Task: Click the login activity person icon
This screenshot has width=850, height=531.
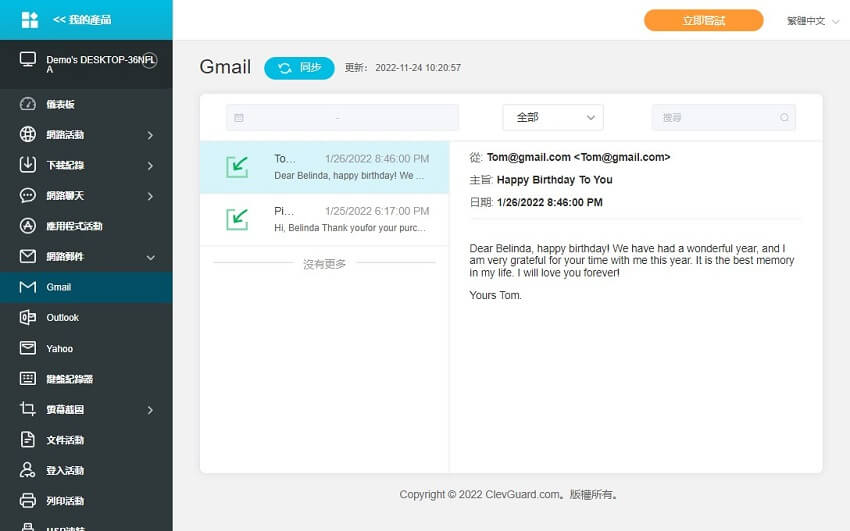Action: pyautogui.click(x=28, y=470)
